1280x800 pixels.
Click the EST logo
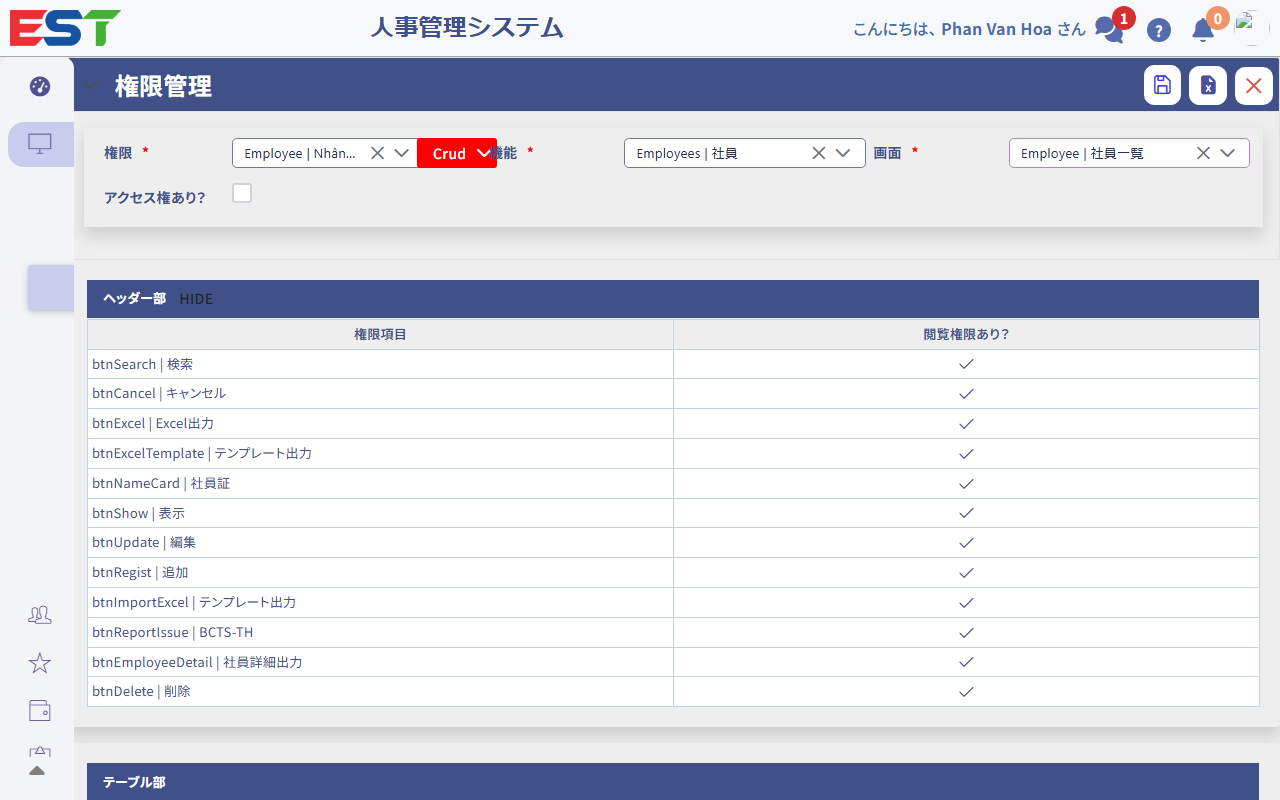[x=65, y=28]
